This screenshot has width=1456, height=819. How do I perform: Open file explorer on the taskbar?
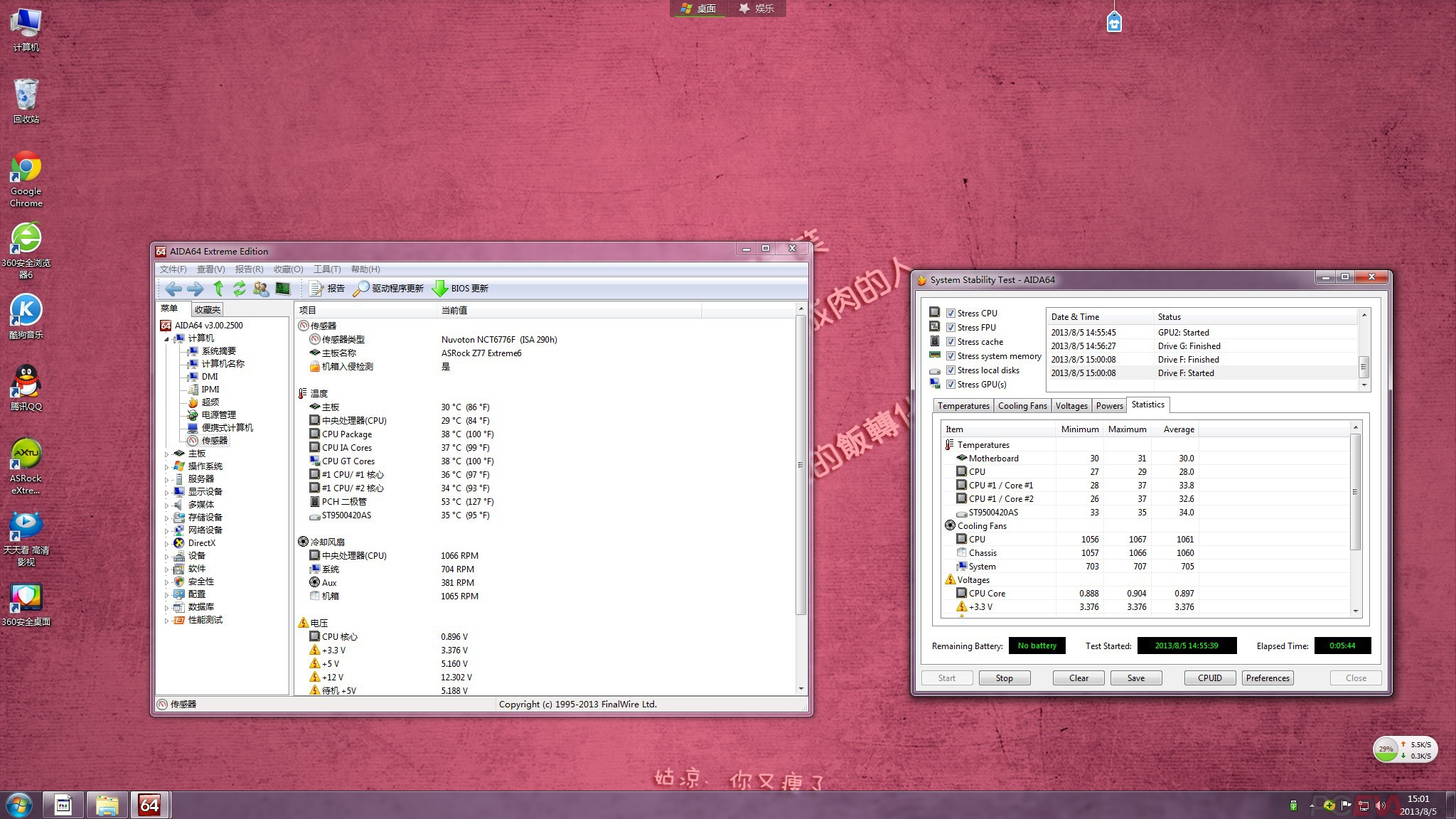[x=107, y=805]
